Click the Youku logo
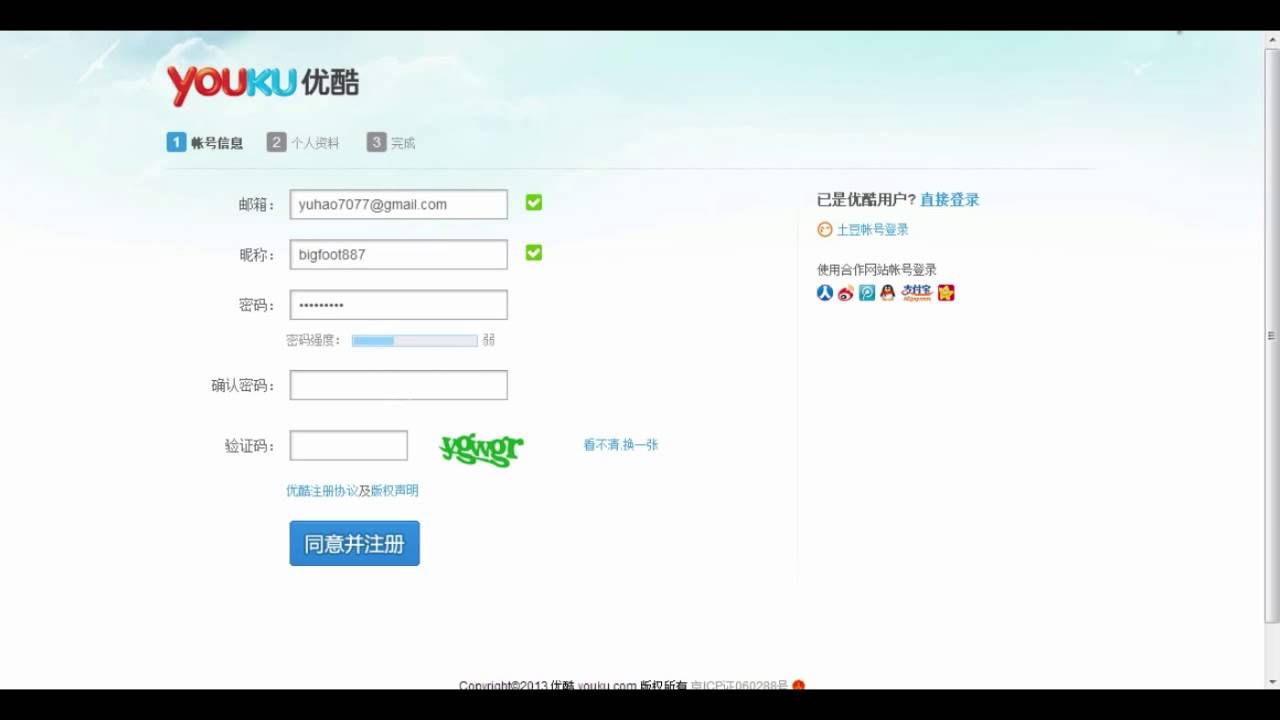This screenshot has height=720, width=1280. [x=262, y=84]
